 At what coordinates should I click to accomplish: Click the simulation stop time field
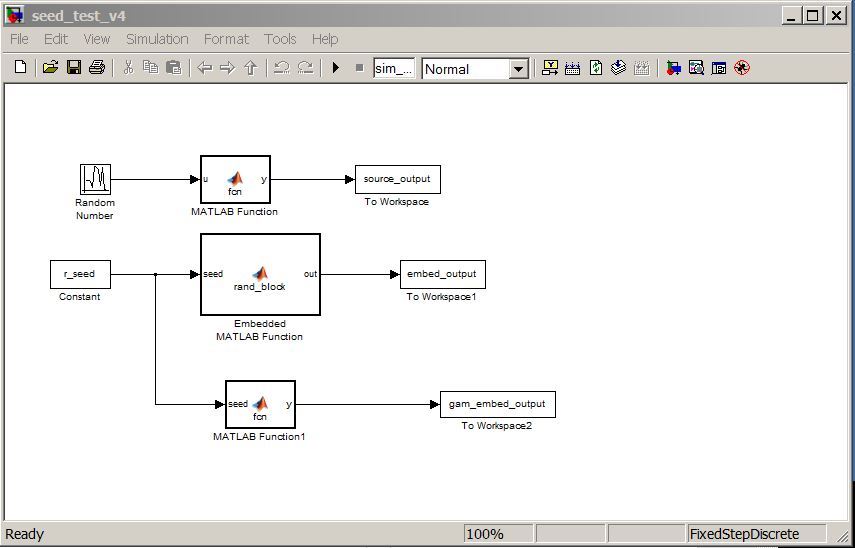[x=394, y=69]
